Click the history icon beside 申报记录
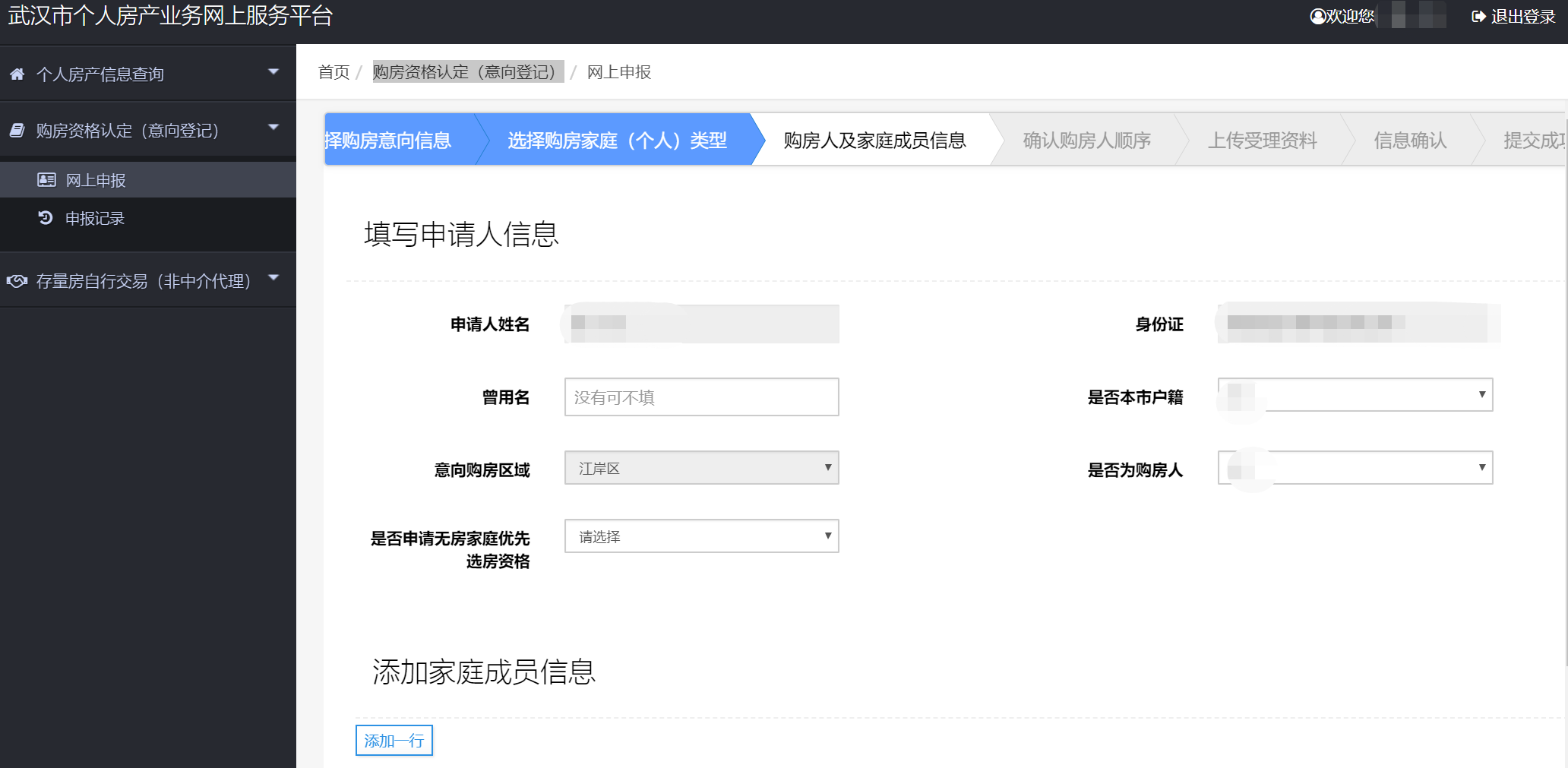Screen dimensions: 1568x768 click(x=46, y=218)
